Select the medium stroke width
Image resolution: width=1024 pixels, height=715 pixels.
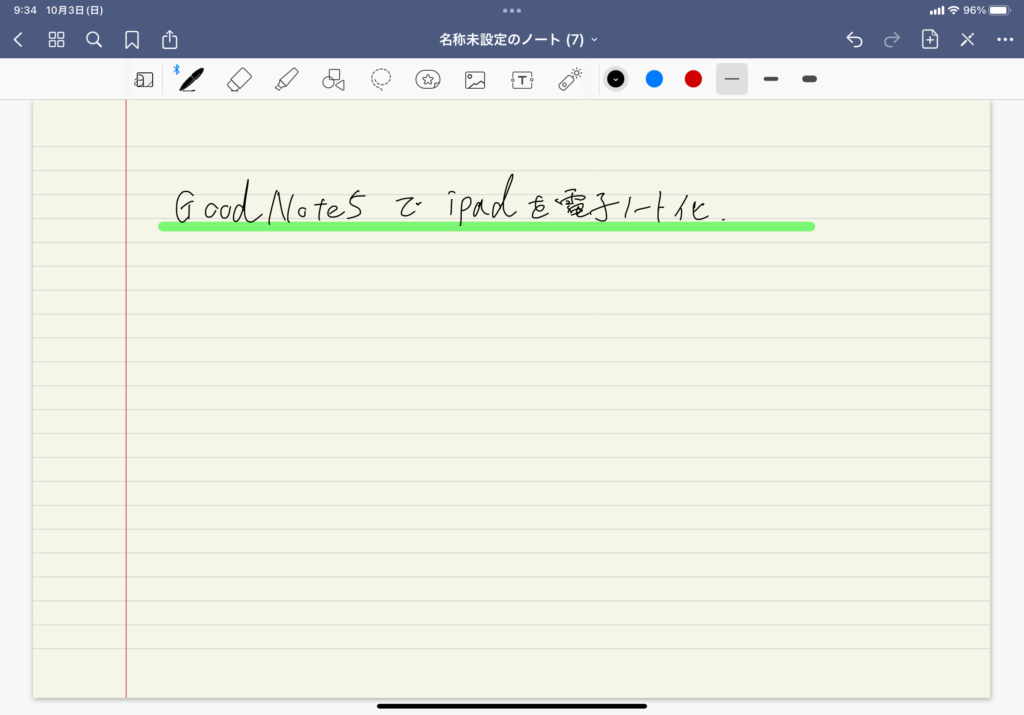point(771,79)
